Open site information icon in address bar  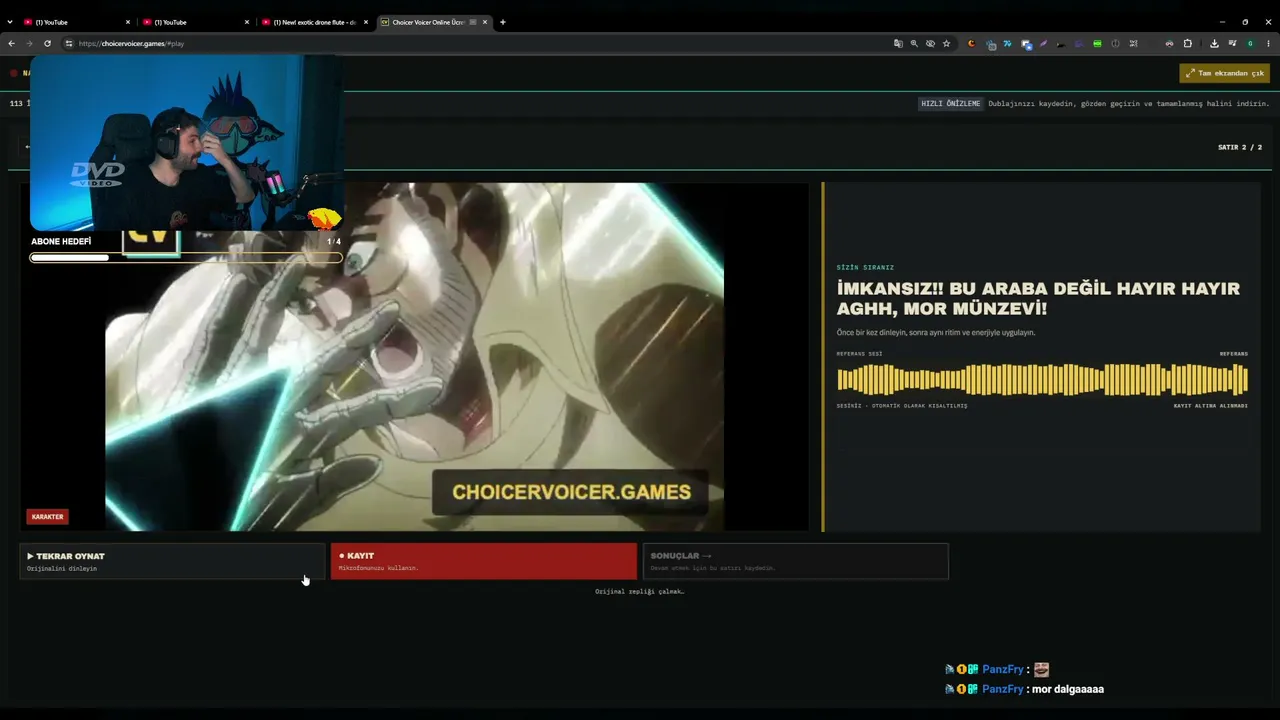pyautogui.click(x=69, y=43)
